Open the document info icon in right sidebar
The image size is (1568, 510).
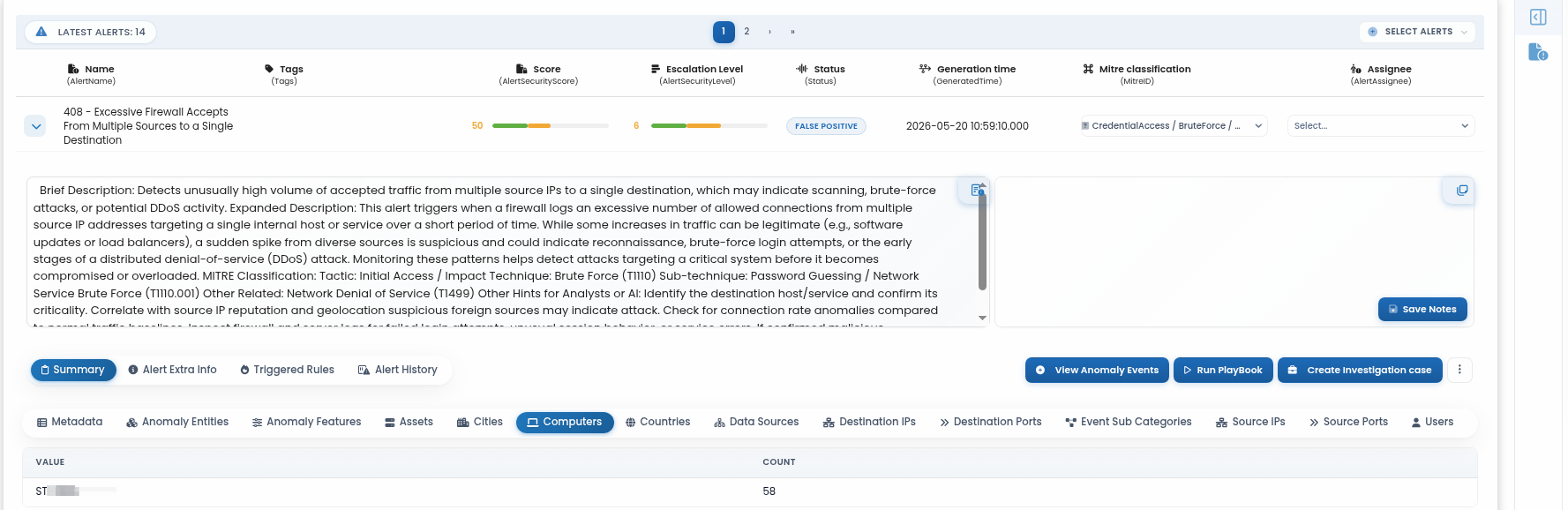[x=1538, y=52]
